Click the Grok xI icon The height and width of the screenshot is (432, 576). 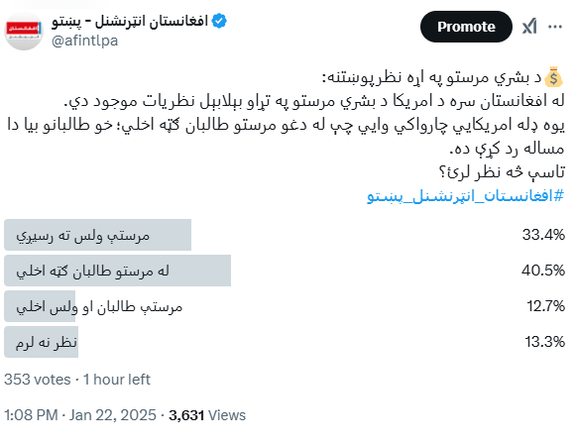pyautogui.click(x=529, y=26)
